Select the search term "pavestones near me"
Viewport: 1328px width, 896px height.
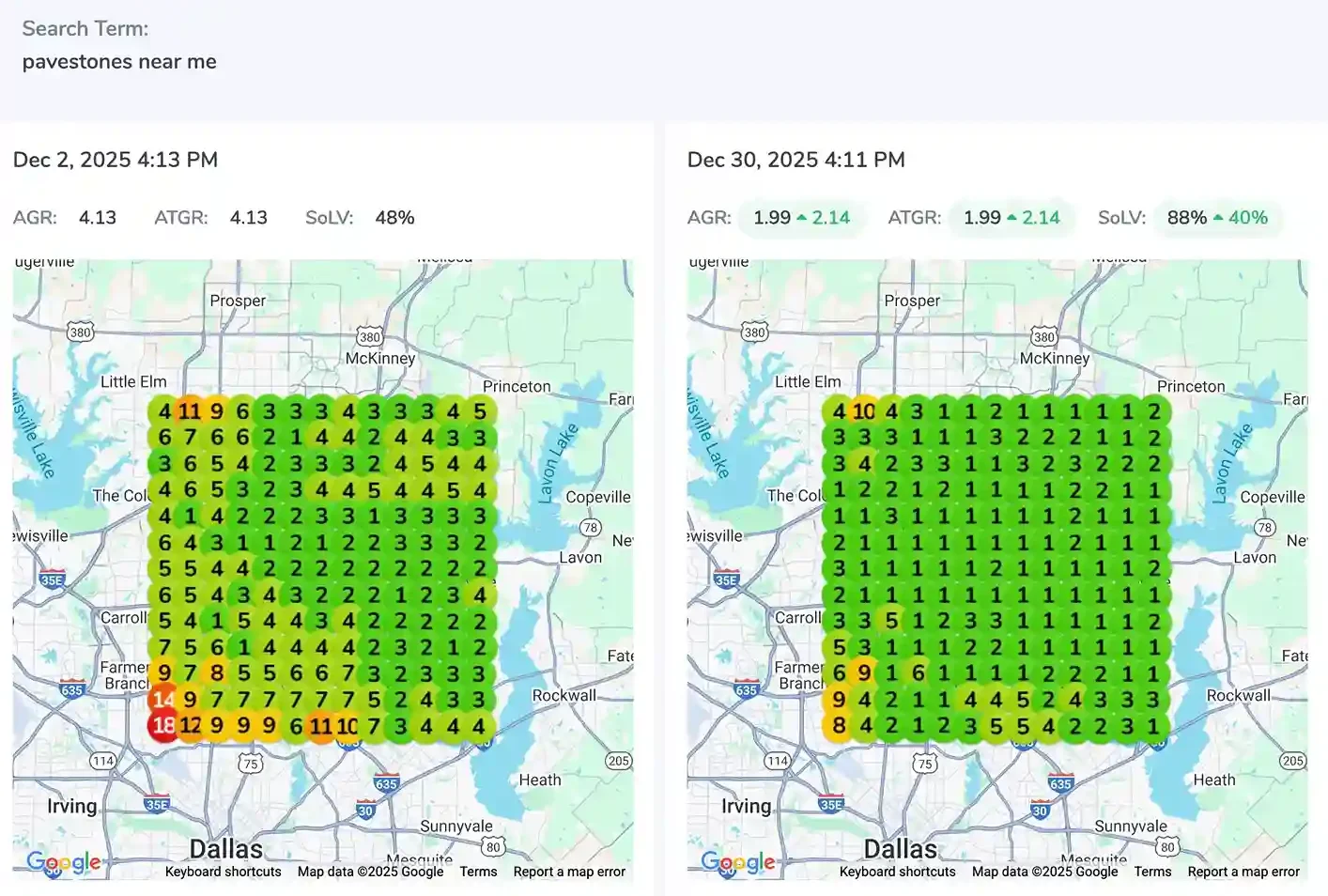pyautogui.click(x=119, y=61)
